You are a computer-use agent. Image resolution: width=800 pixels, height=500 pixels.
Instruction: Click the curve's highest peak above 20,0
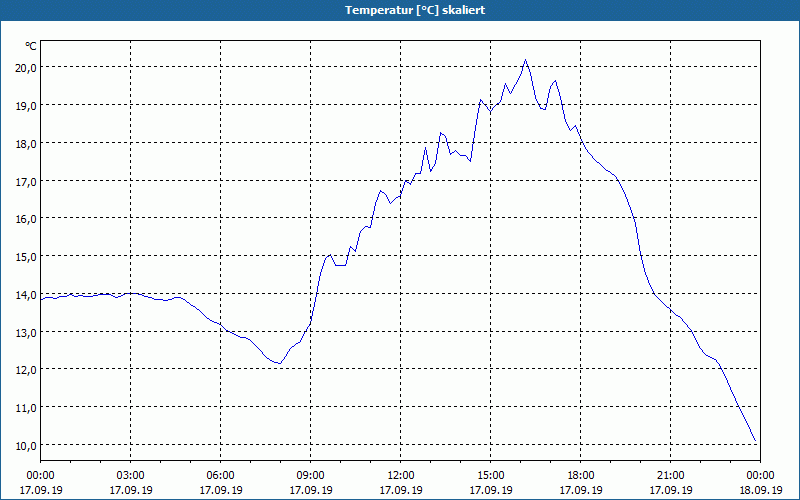[x=526, y=60]
